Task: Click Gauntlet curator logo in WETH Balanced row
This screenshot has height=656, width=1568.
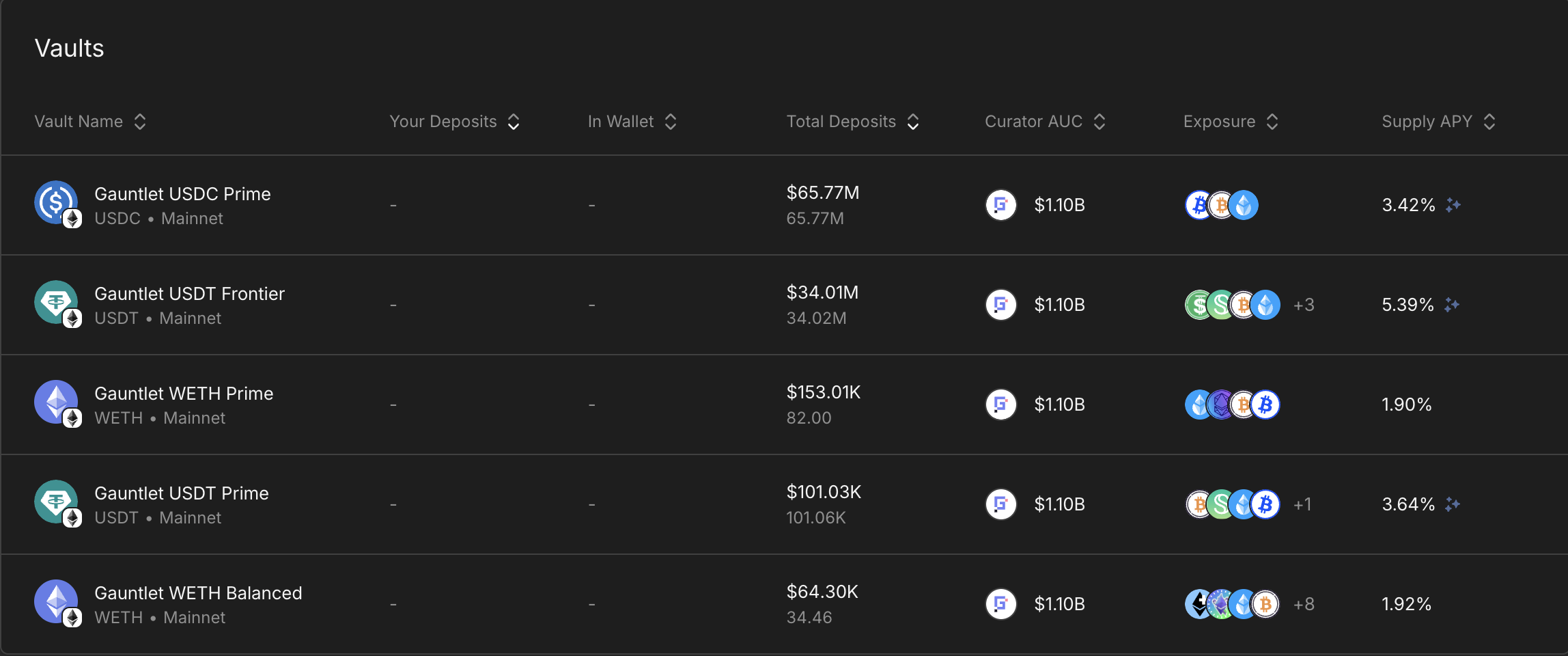Action: click(1000, 604)
